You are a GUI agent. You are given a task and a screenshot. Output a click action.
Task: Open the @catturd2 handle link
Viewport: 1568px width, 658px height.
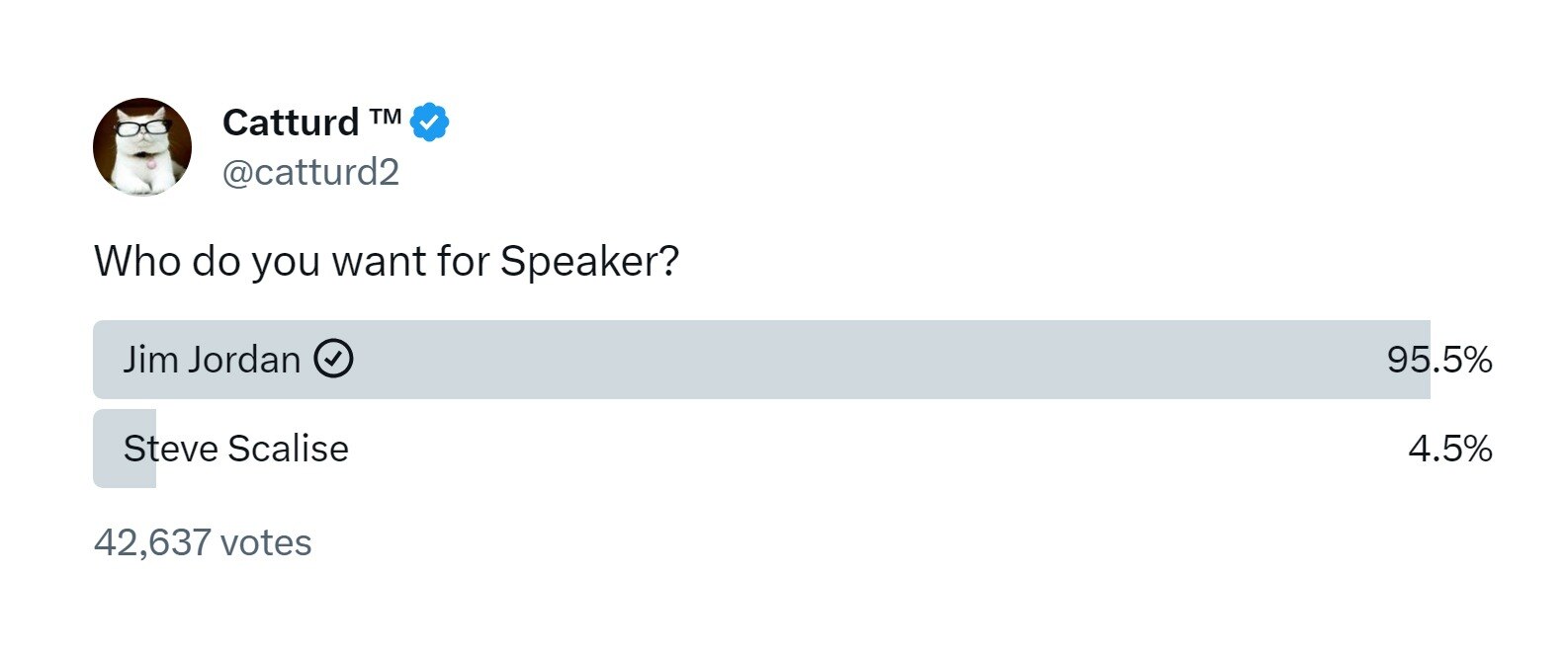point(310,172)
